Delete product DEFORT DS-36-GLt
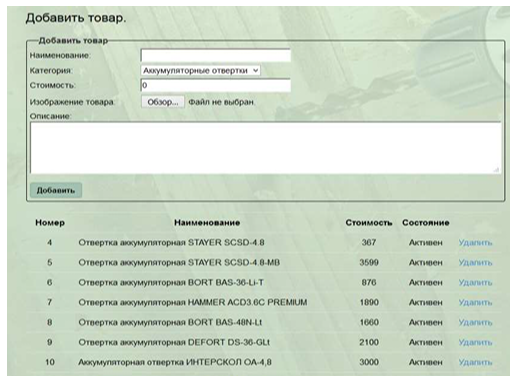The width and height of the screenshot is (519, 384). click(475, 342)
